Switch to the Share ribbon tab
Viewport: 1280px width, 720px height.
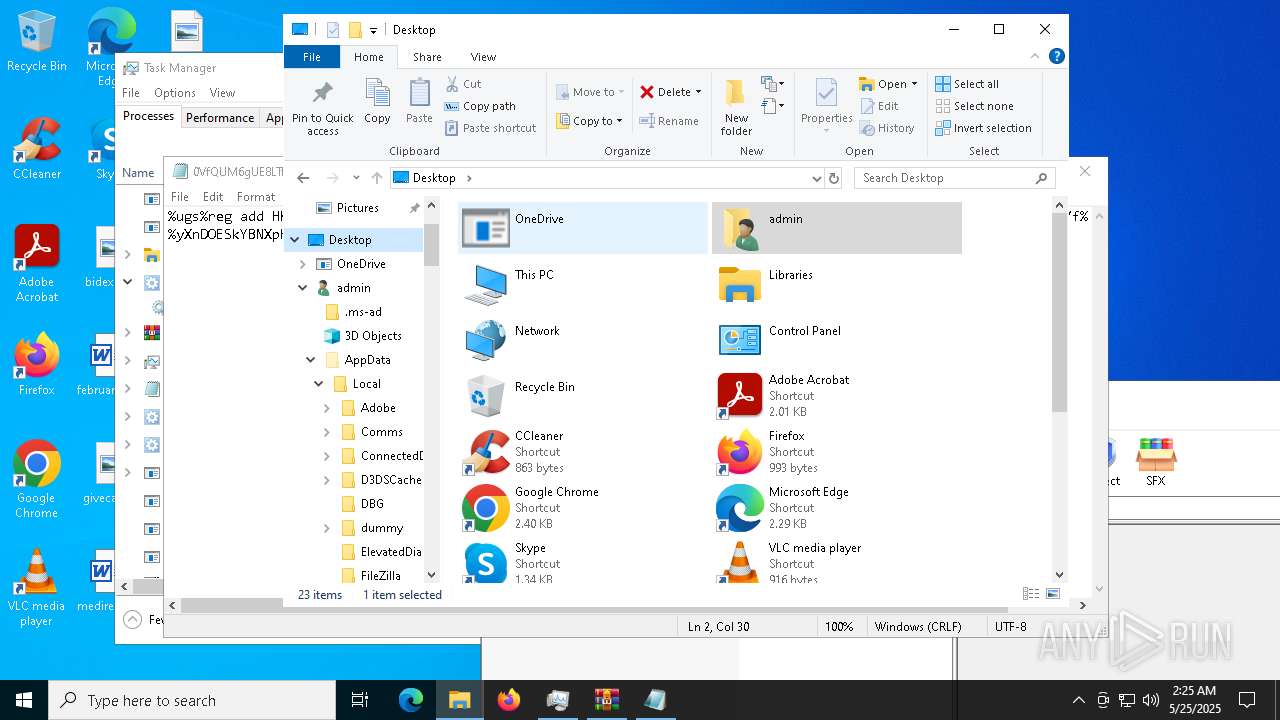[x=427, y=57]
